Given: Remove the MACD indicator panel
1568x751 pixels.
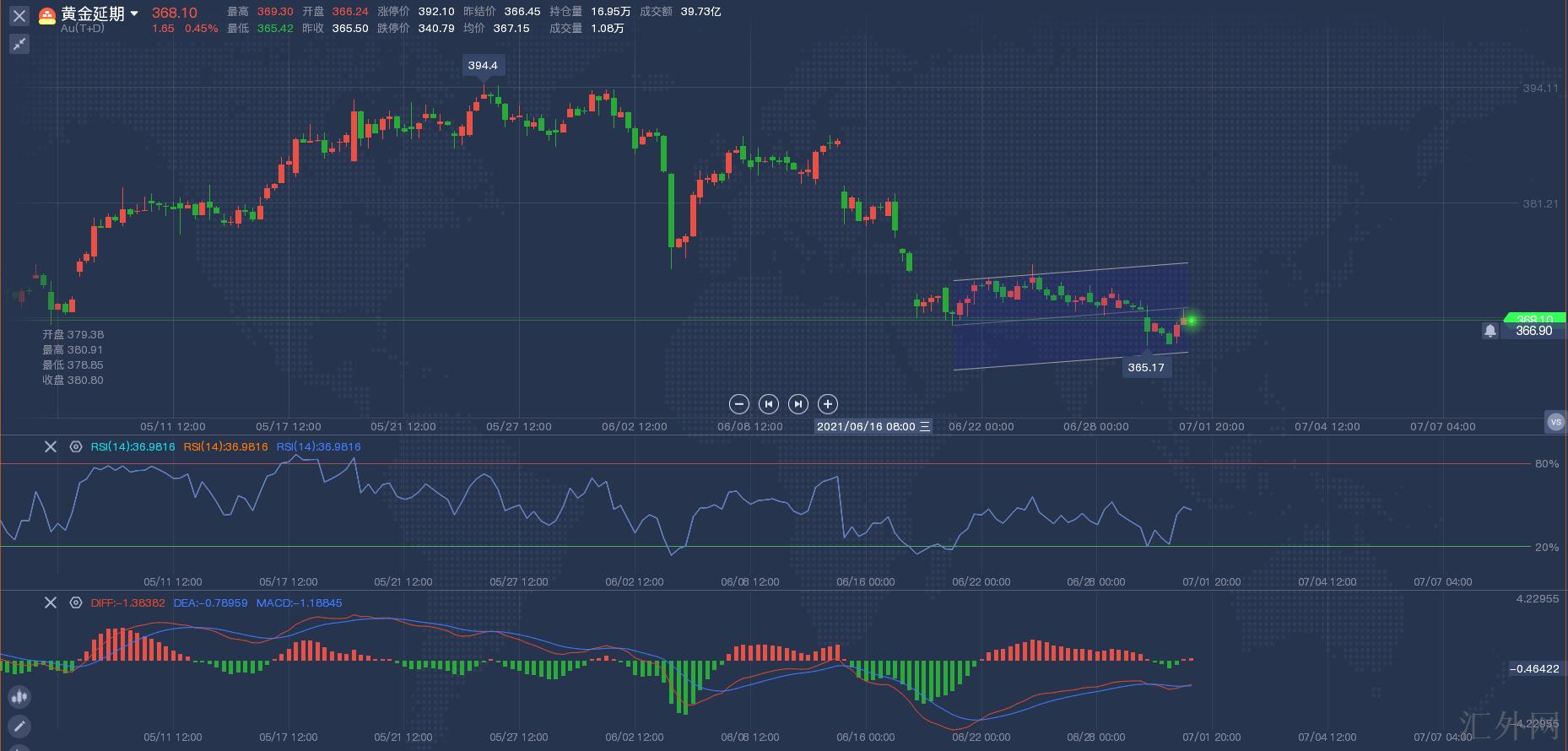Looking at the screenshot, I should [x=51, y=602].
